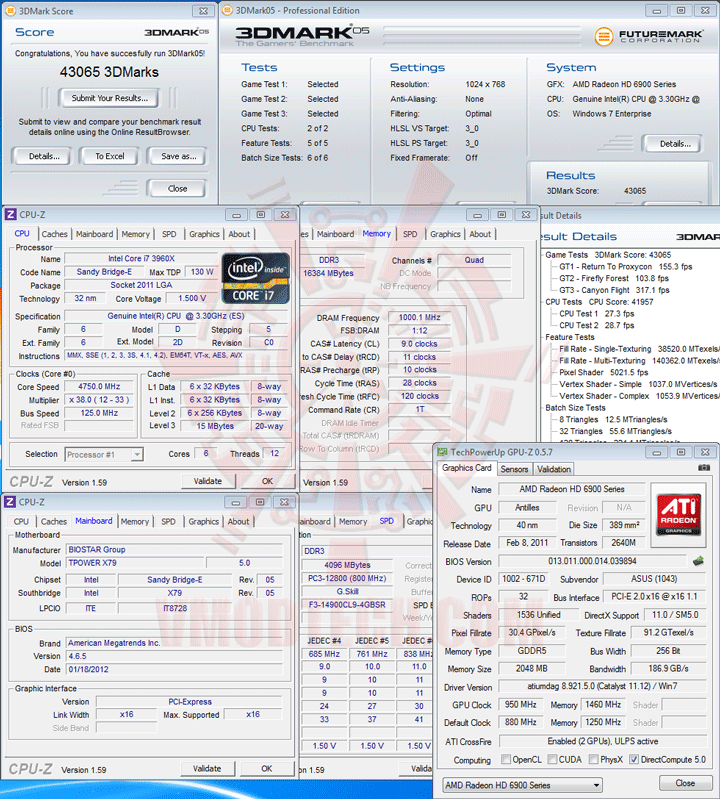Save BIOS using the green chip icon
Image resolution: width=720 pixels, height=799 pixels.
[698, 561]
